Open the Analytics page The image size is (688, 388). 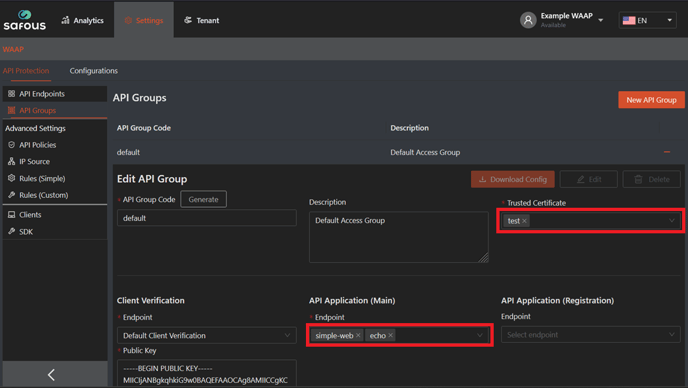[82, 20]
